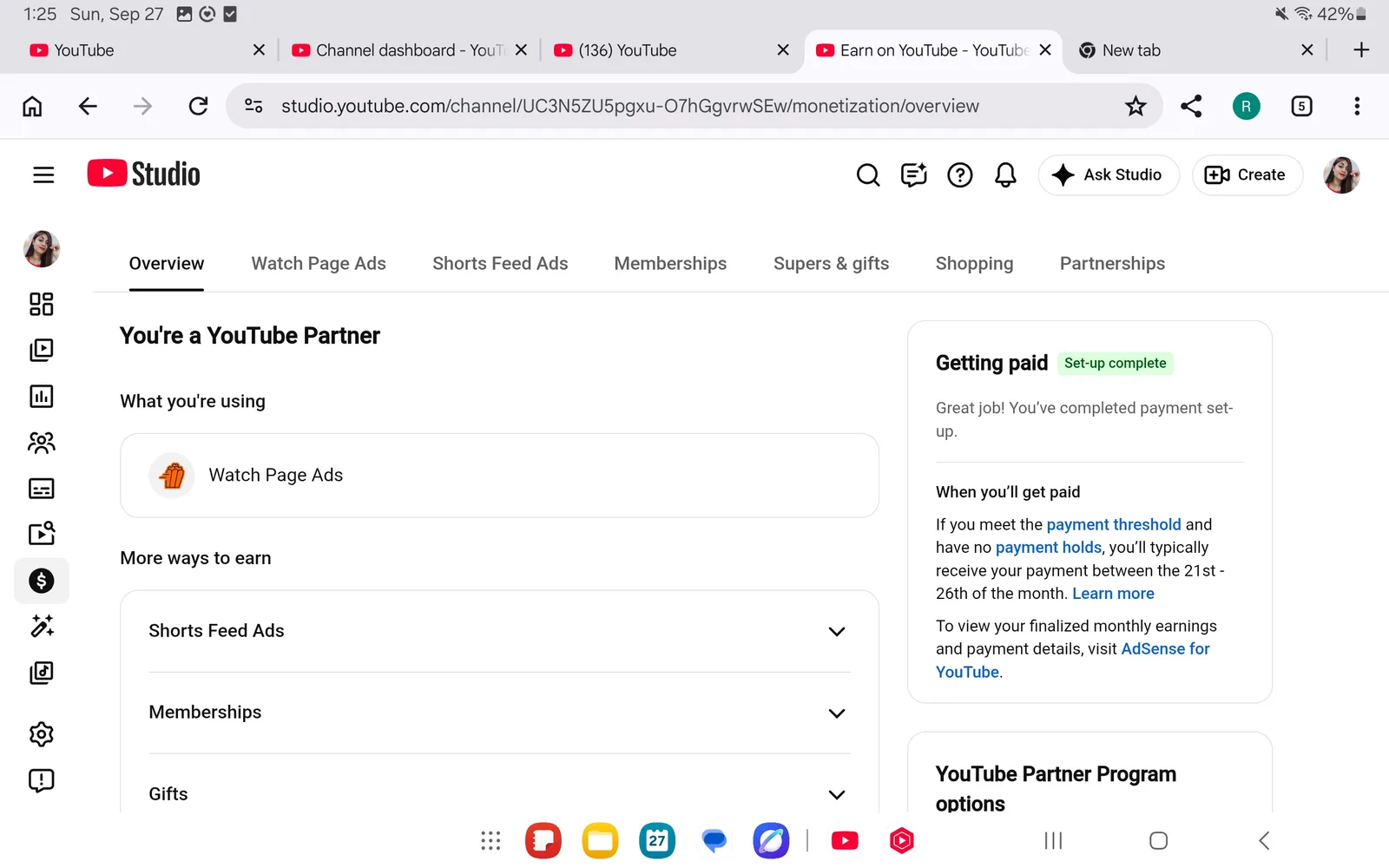Click the browser home icon
Image resolution: width=1389 pixels, height=868 pixels.
pos(32,106)
